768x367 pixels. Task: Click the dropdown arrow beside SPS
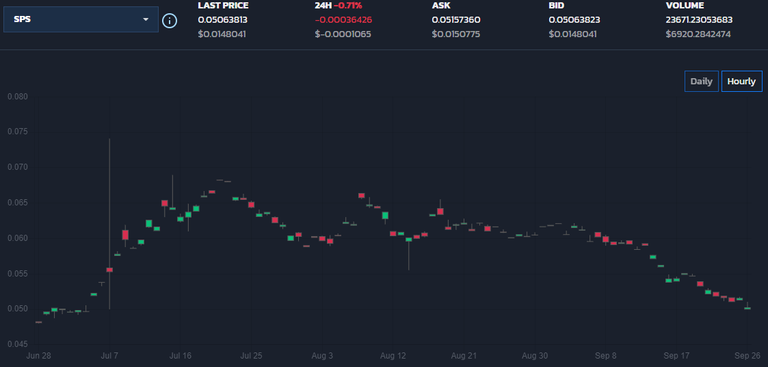[x=145, y=20]
